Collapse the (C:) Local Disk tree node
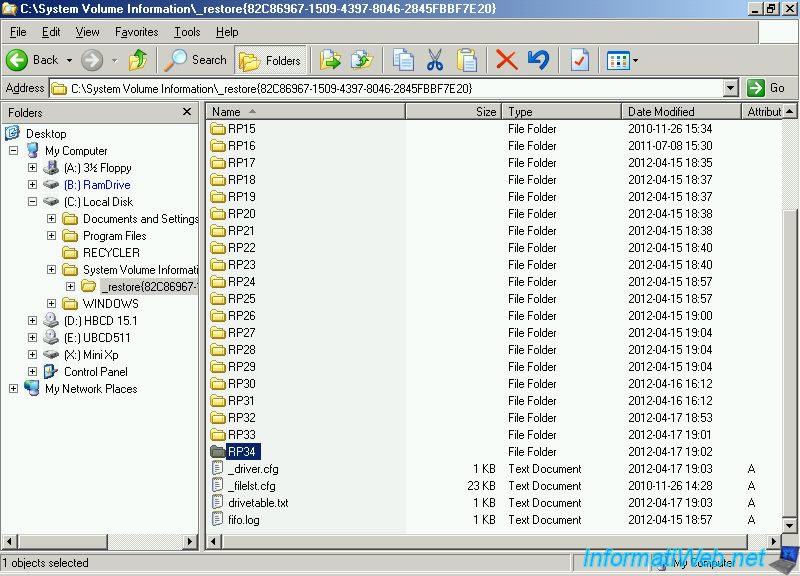 (x=33, y=202)
